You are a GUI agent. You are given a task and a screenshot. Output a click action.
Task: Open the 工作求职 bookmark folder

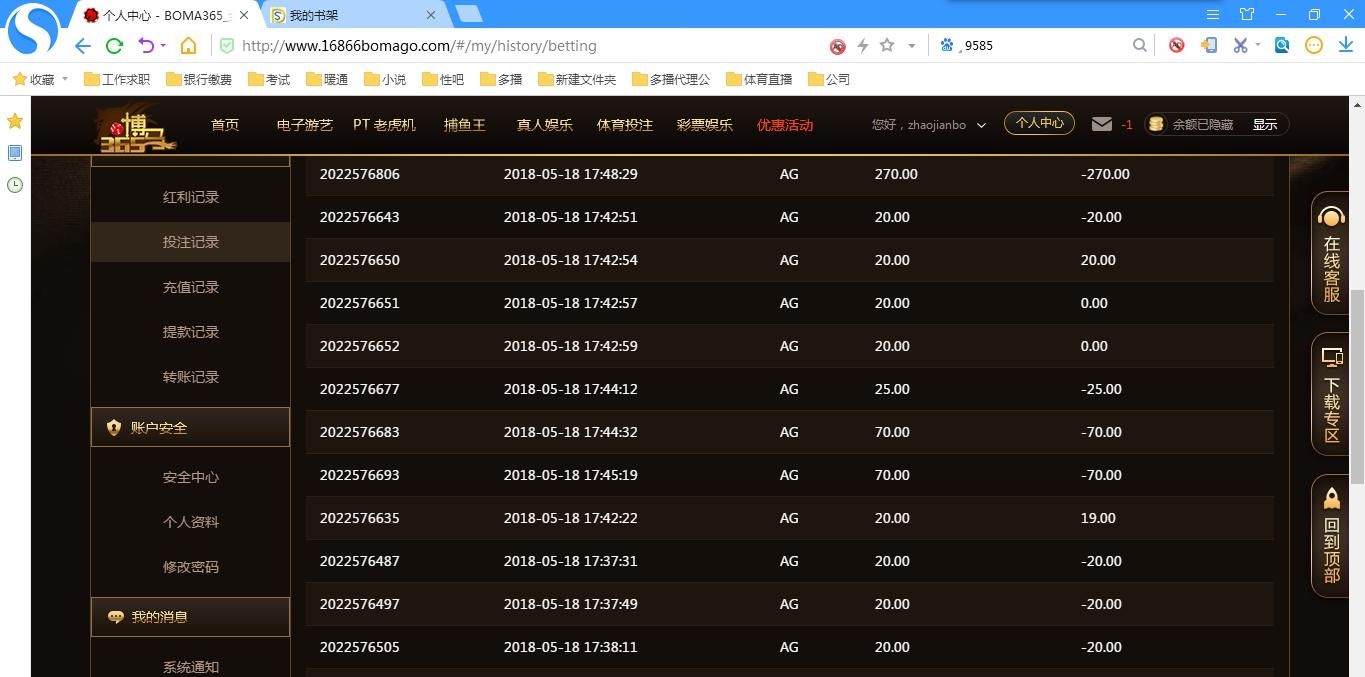tap(117, 79)
